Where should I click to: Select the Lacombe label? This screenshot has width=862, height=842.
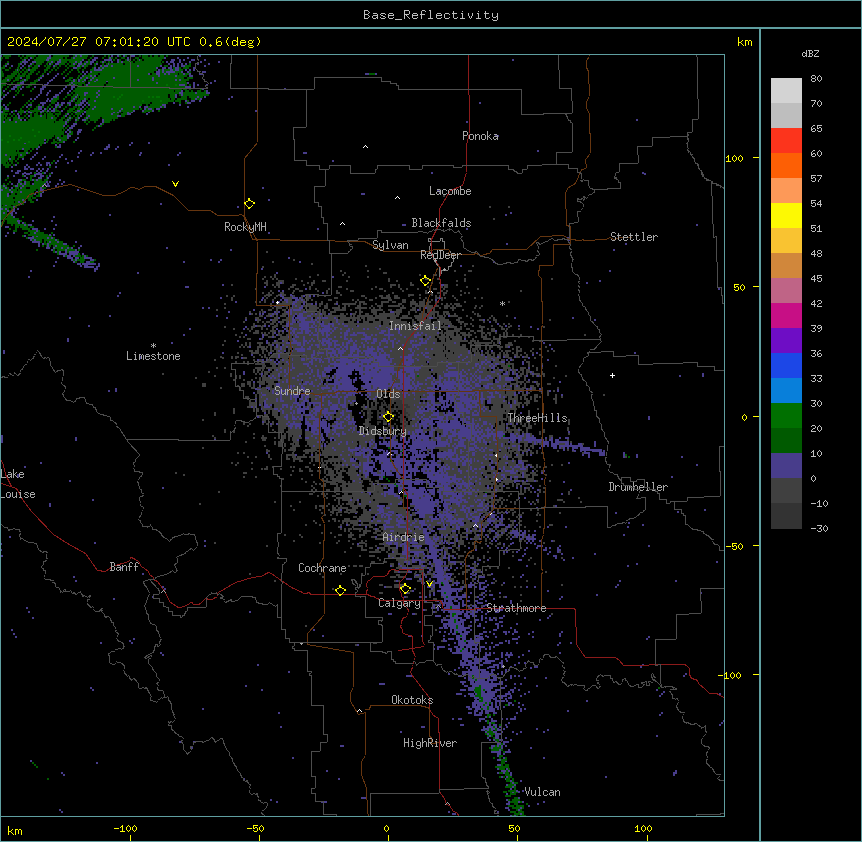point(450,191)
